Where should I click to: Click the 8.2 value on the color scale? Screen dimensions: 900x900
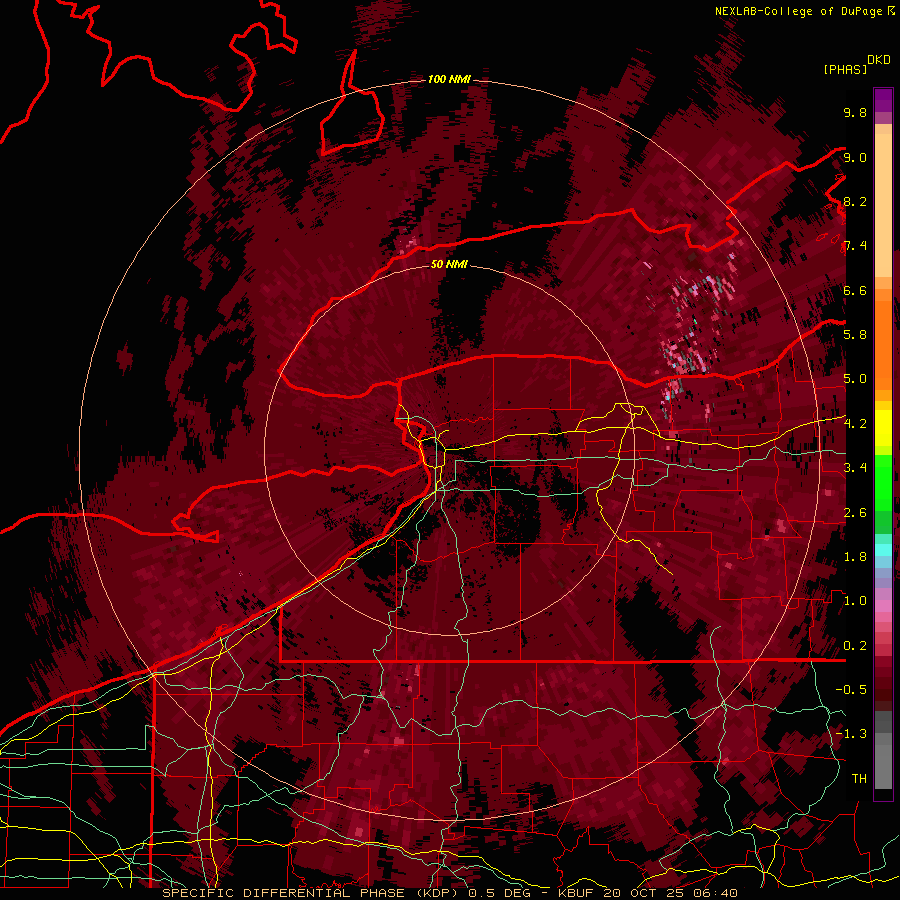point(855,201)
